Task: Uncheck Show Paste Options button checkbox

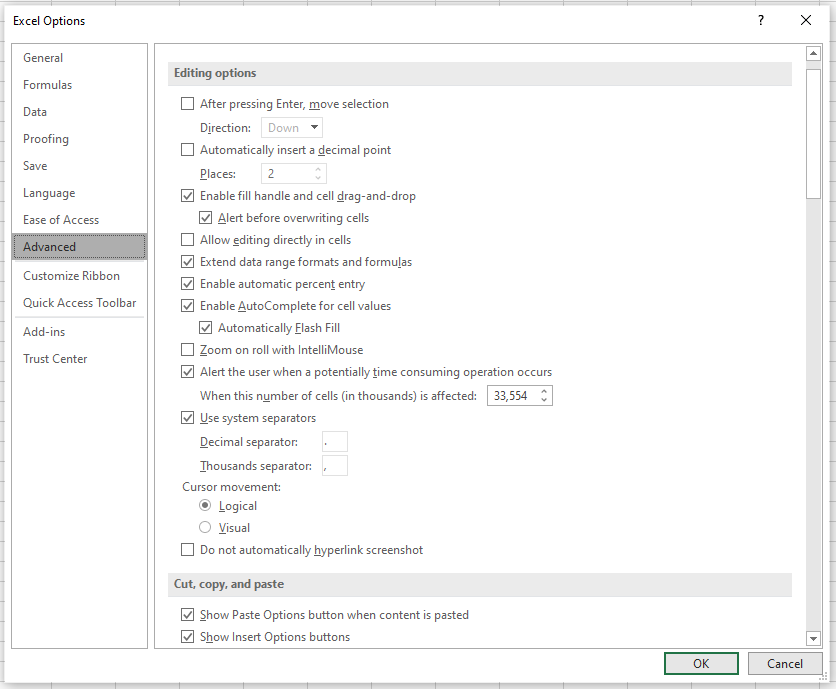Action: (187, 615)
